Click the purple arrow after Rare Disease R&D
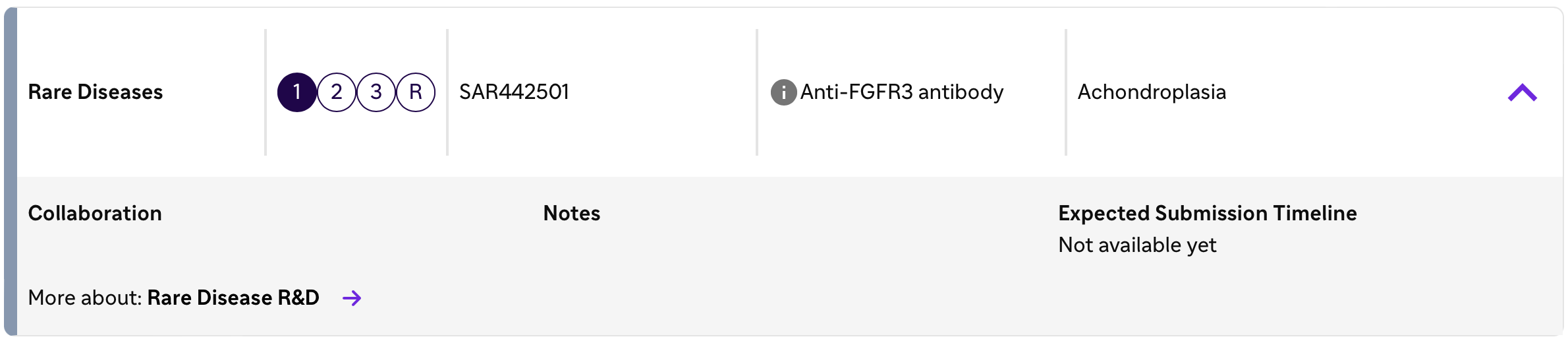 coord(352,298)
